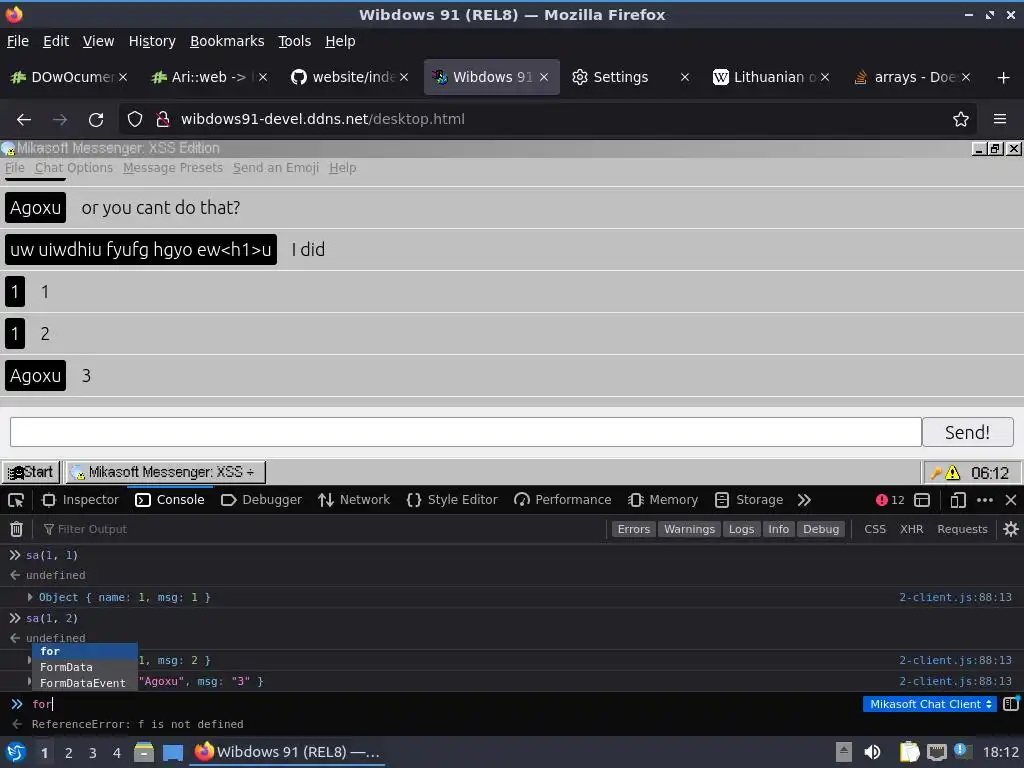
Task: Show more devtools tabs with chevron
Action: [804, 500]
